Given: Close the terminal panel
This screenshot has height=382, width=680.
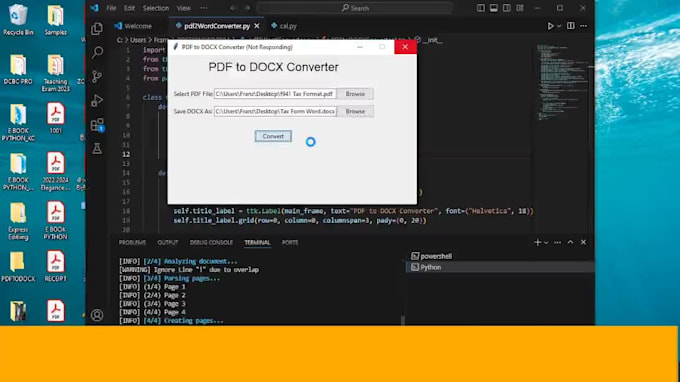Looking at the screenshot, I should point(584,242).
